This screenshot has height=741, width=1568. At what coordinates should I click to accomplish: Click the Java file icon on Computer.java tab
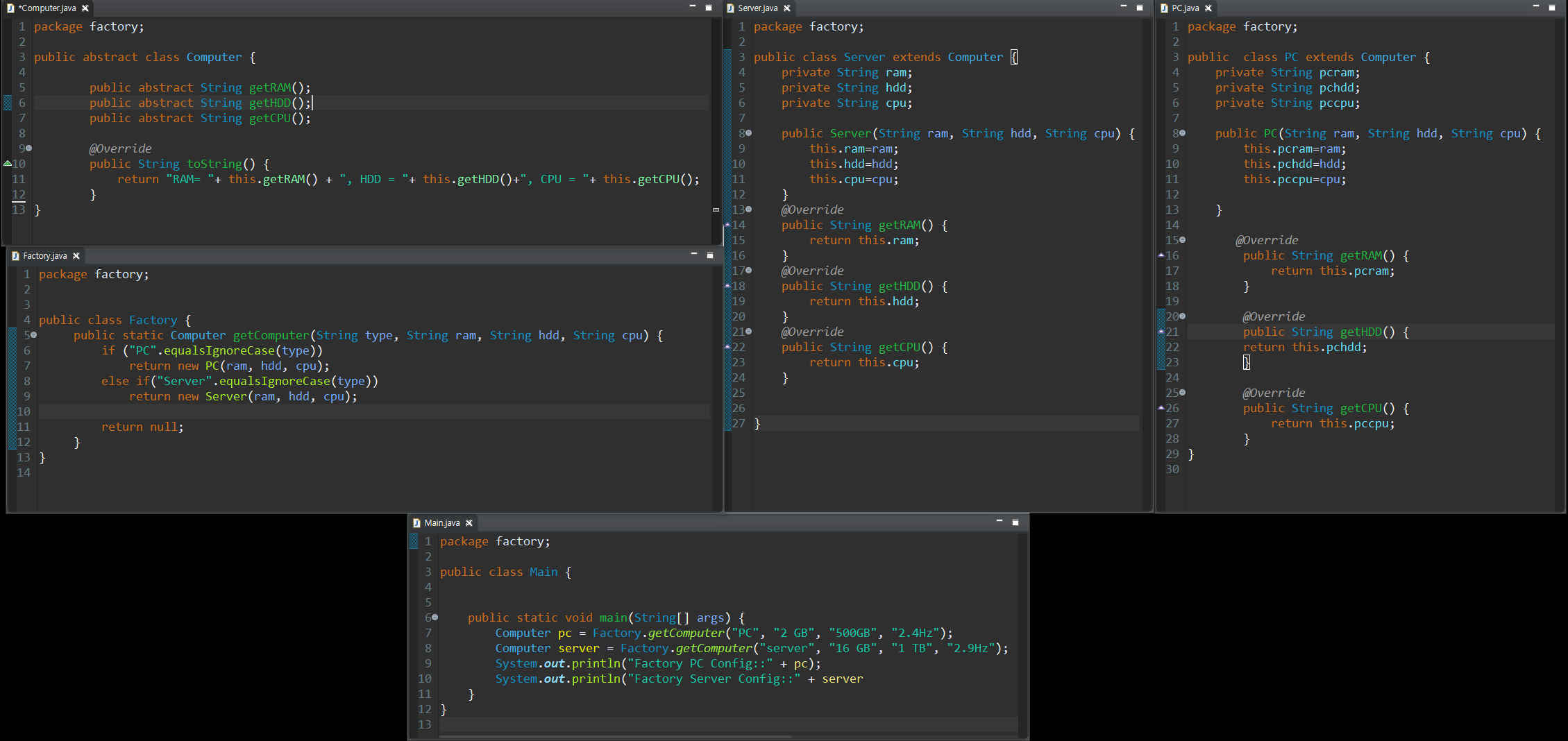click(10, 8)
